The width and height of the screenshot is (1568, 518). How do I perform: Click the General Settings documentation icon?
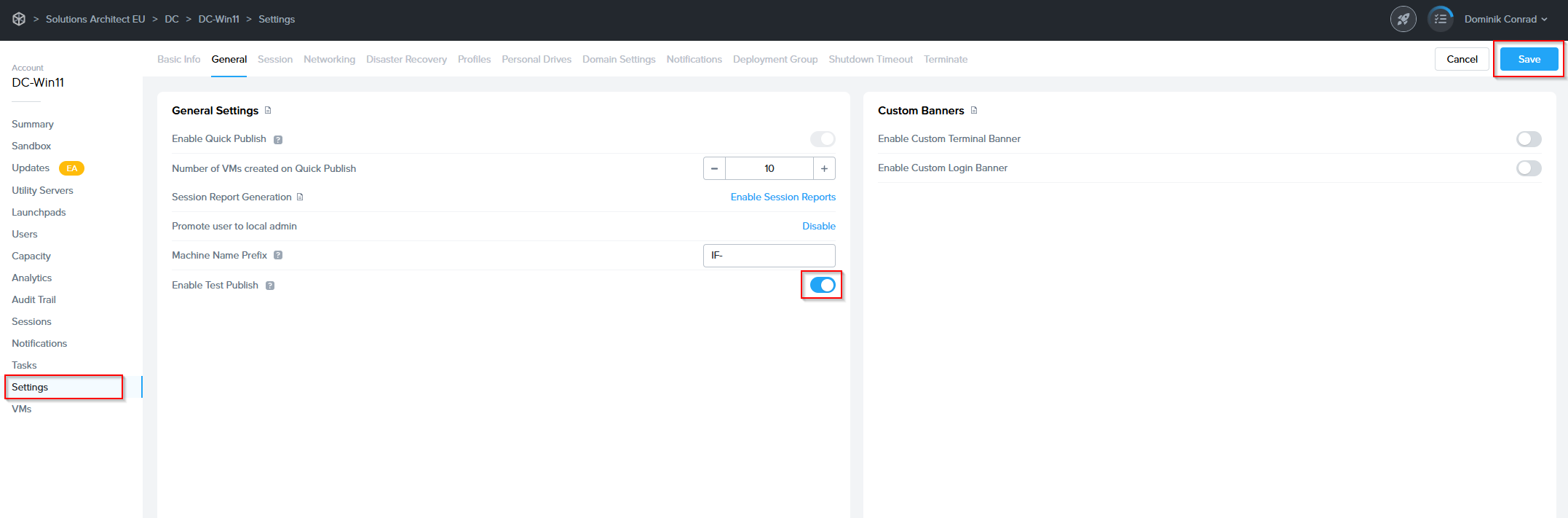click(268, 111)
